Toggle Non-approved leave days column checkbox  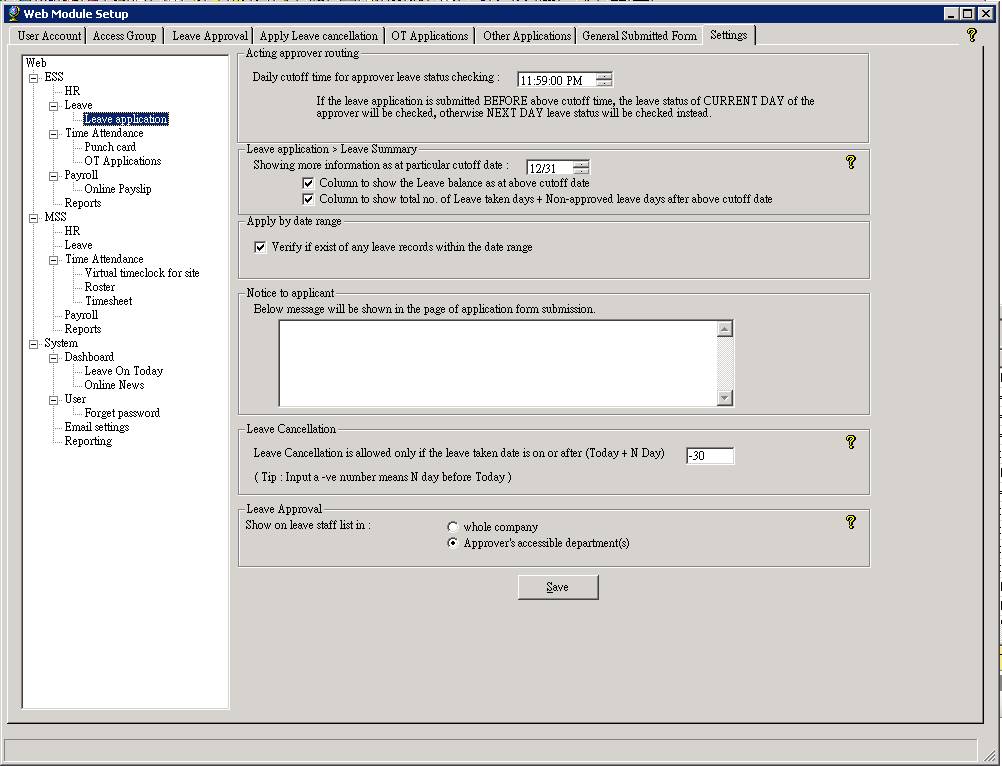pyautogui.click(x=309, y=199)
